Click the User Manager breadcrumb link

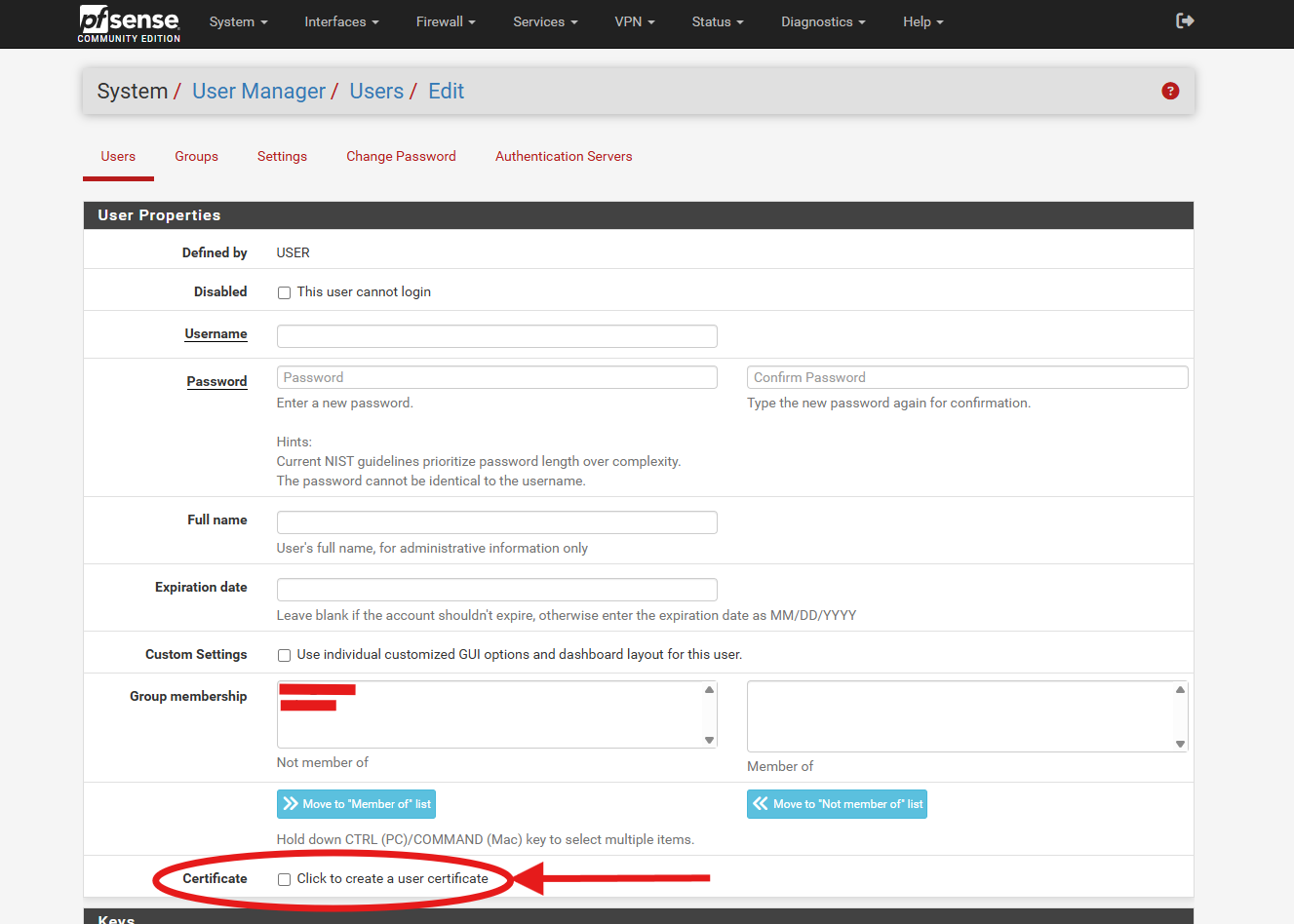click(x=258, y=91)
